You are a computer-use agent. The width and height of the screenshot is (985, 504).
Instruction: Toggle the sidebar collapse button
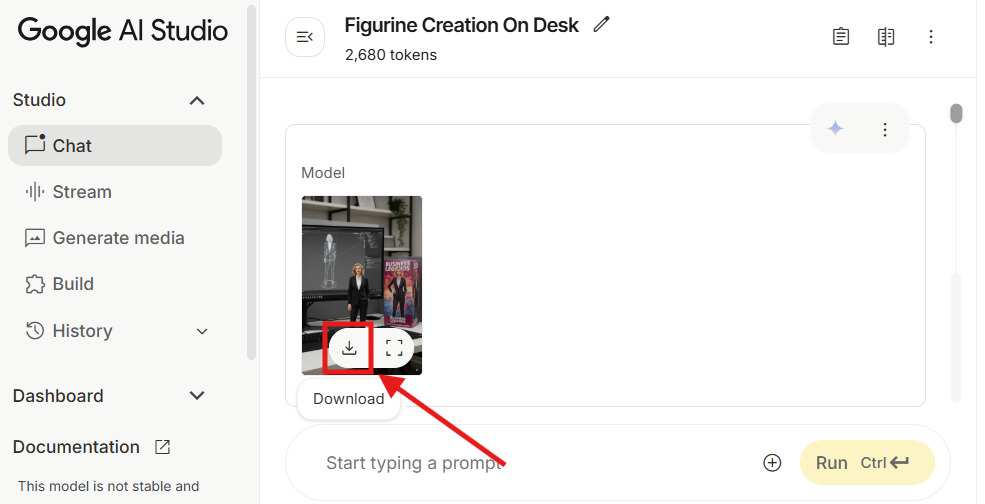[x=305, y=37]
